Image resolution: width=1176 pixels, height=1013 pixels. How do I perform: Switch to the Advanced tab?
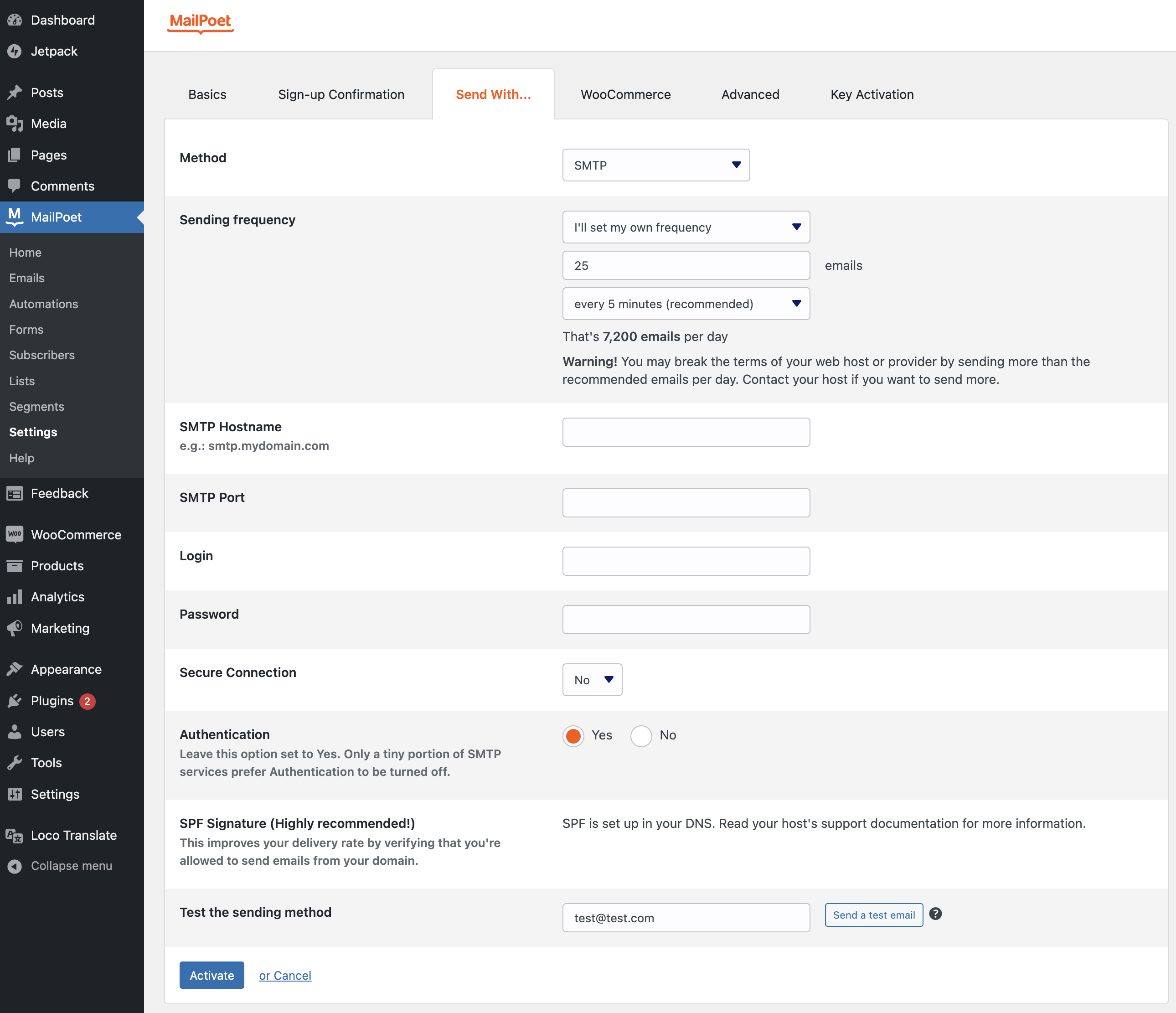click(750, 94)
